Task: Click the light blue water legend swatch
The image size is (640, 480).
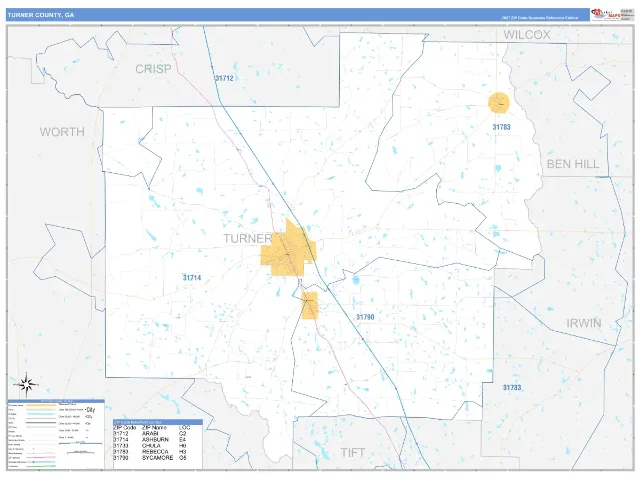Action: click(41, 414)
